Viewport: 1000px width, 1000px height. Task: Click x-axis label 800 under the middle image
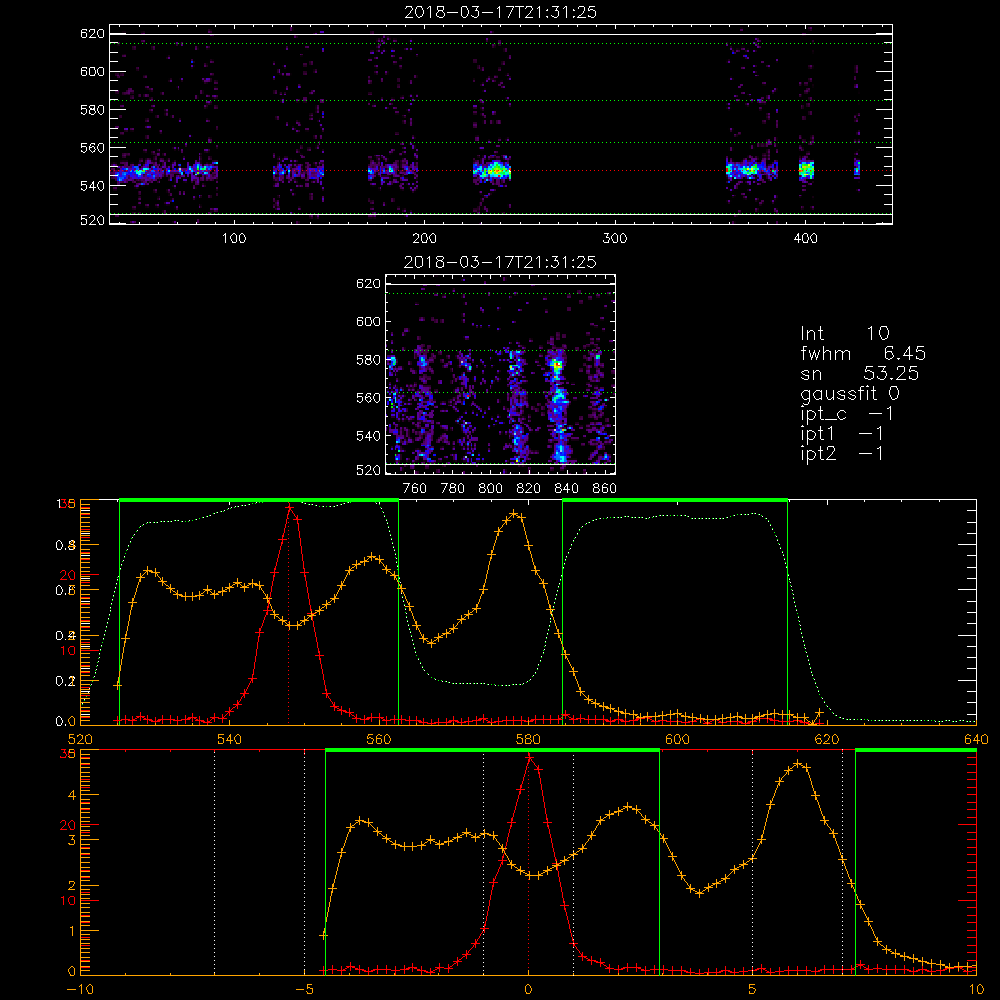[x=490, y=489]
